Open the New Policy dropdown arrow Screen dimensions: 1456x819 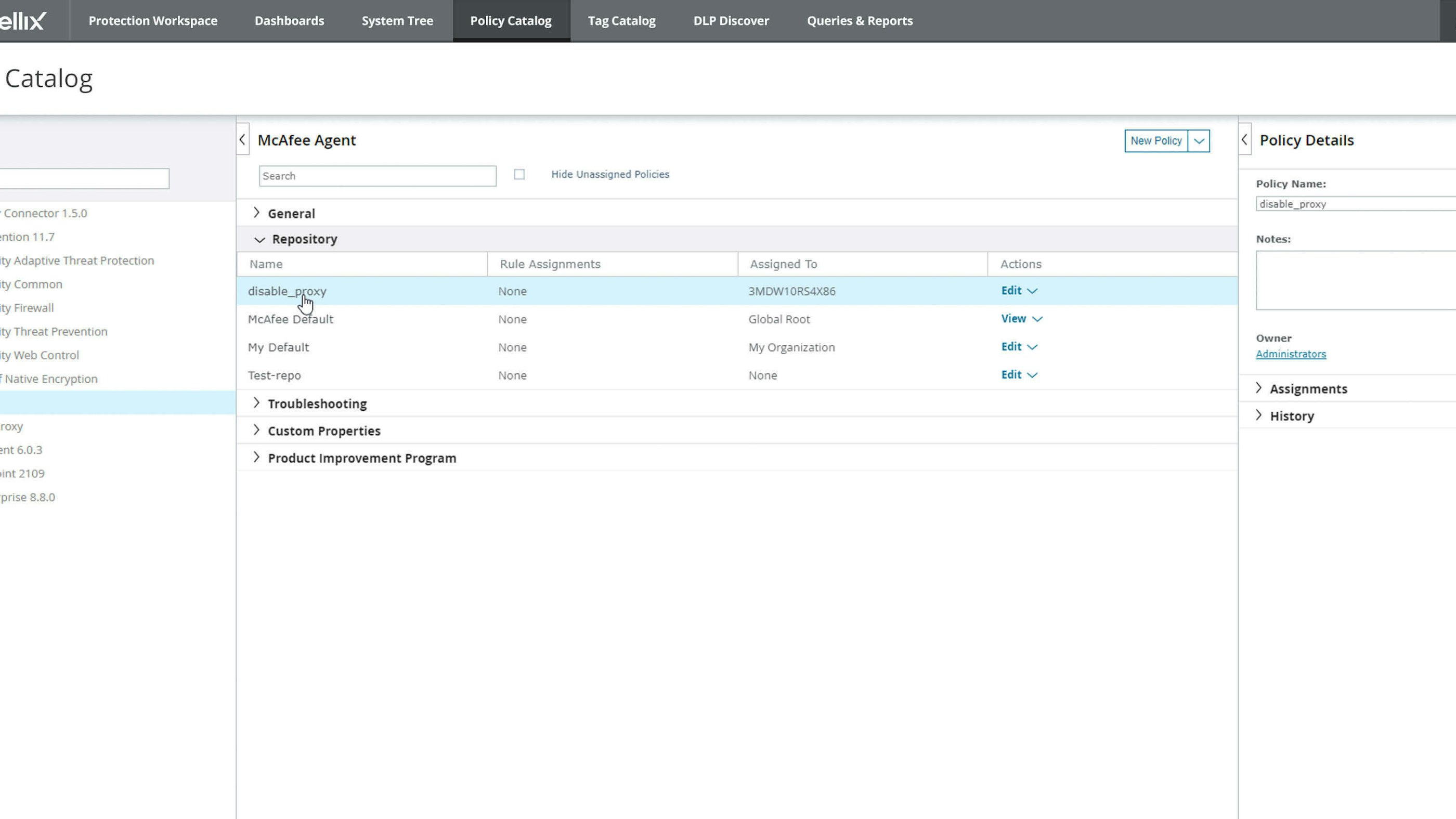click(1199, 141)
